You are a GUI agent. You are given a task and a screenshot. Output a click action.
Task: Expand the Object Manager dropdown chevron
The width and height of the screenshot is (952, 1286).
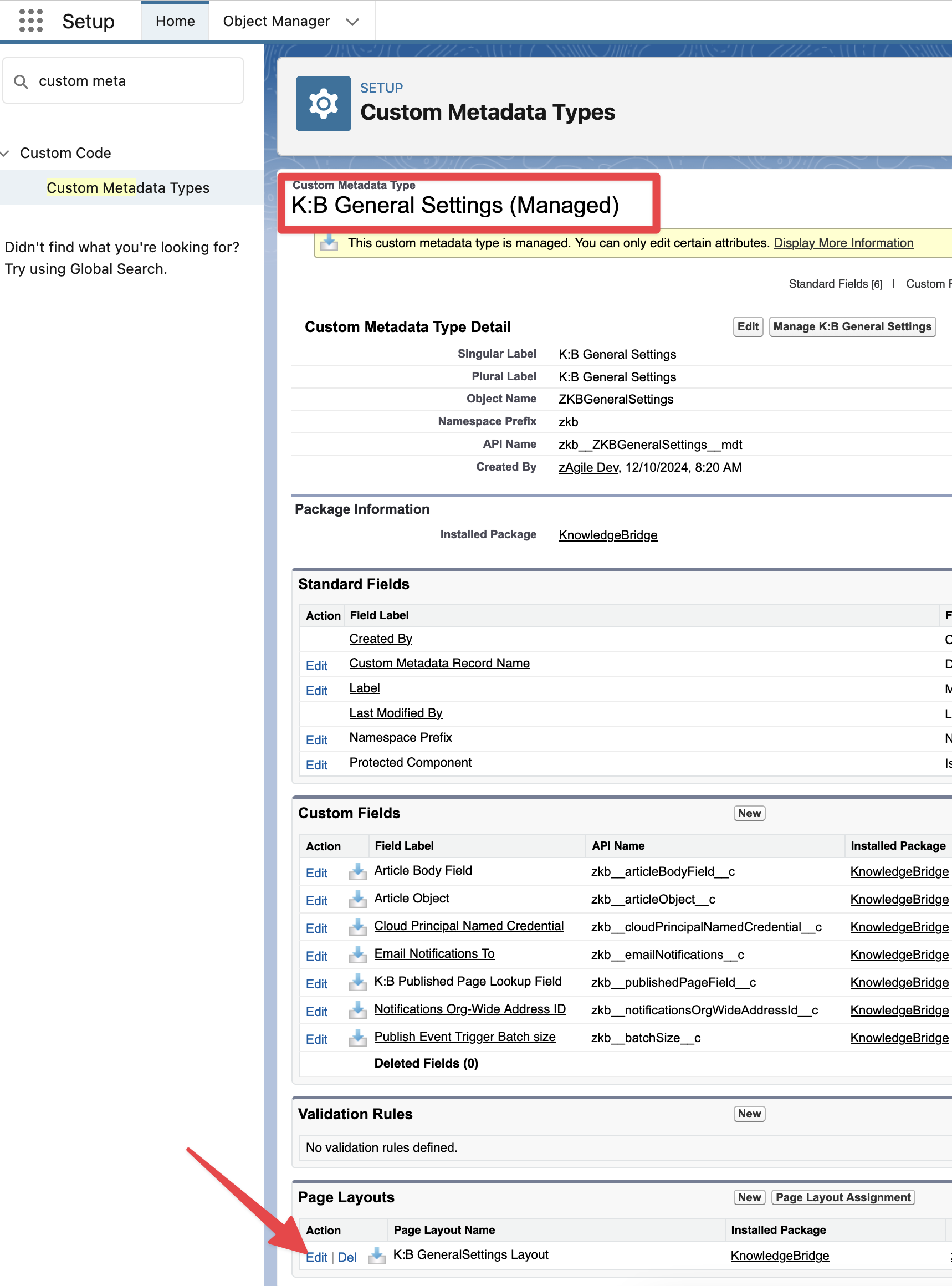point(352,22)
